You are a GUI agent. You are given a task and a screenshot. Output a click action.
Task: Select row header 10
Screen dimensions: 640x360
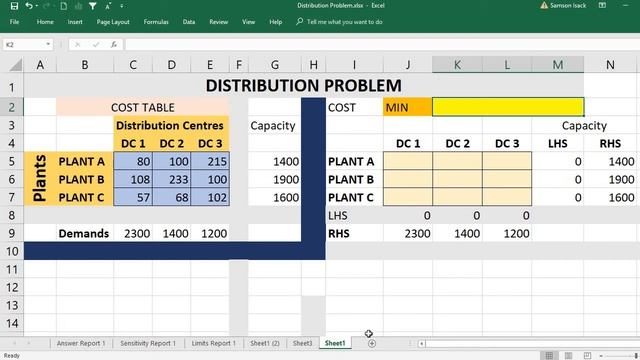12,251
